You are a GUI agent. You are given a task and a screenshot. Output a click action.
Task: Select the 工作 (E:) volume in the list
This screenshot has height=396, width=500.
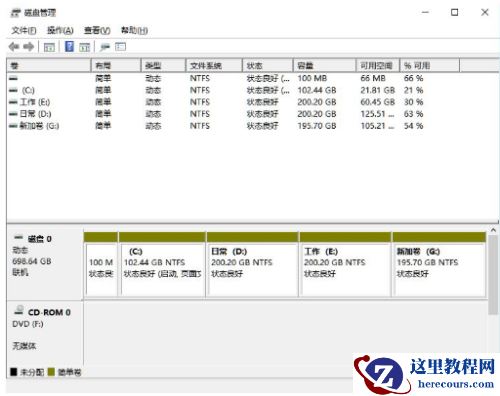point(30,102)
